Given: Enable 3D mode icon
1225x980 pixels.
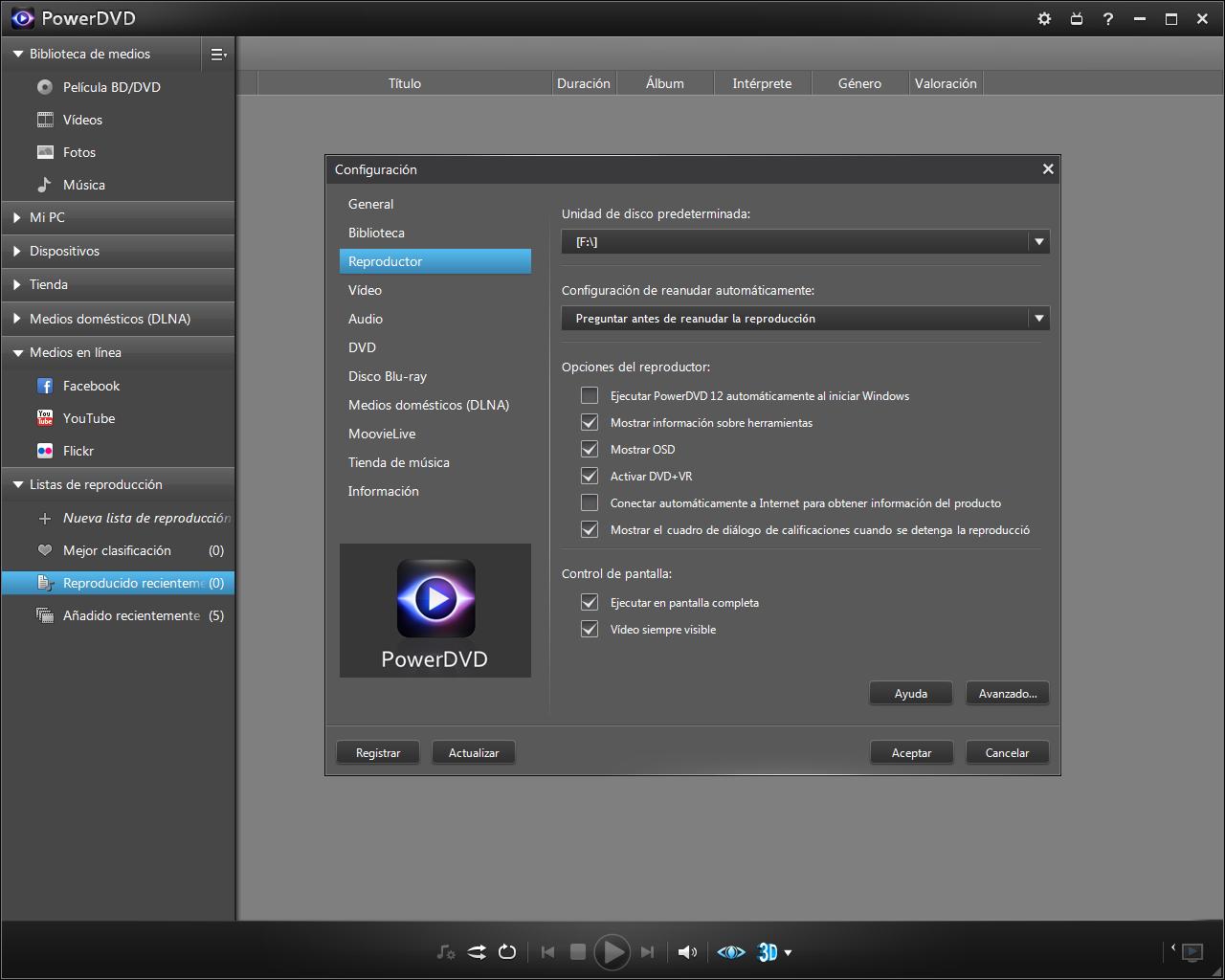Looking at the screenshot, I should pos(768,951).
